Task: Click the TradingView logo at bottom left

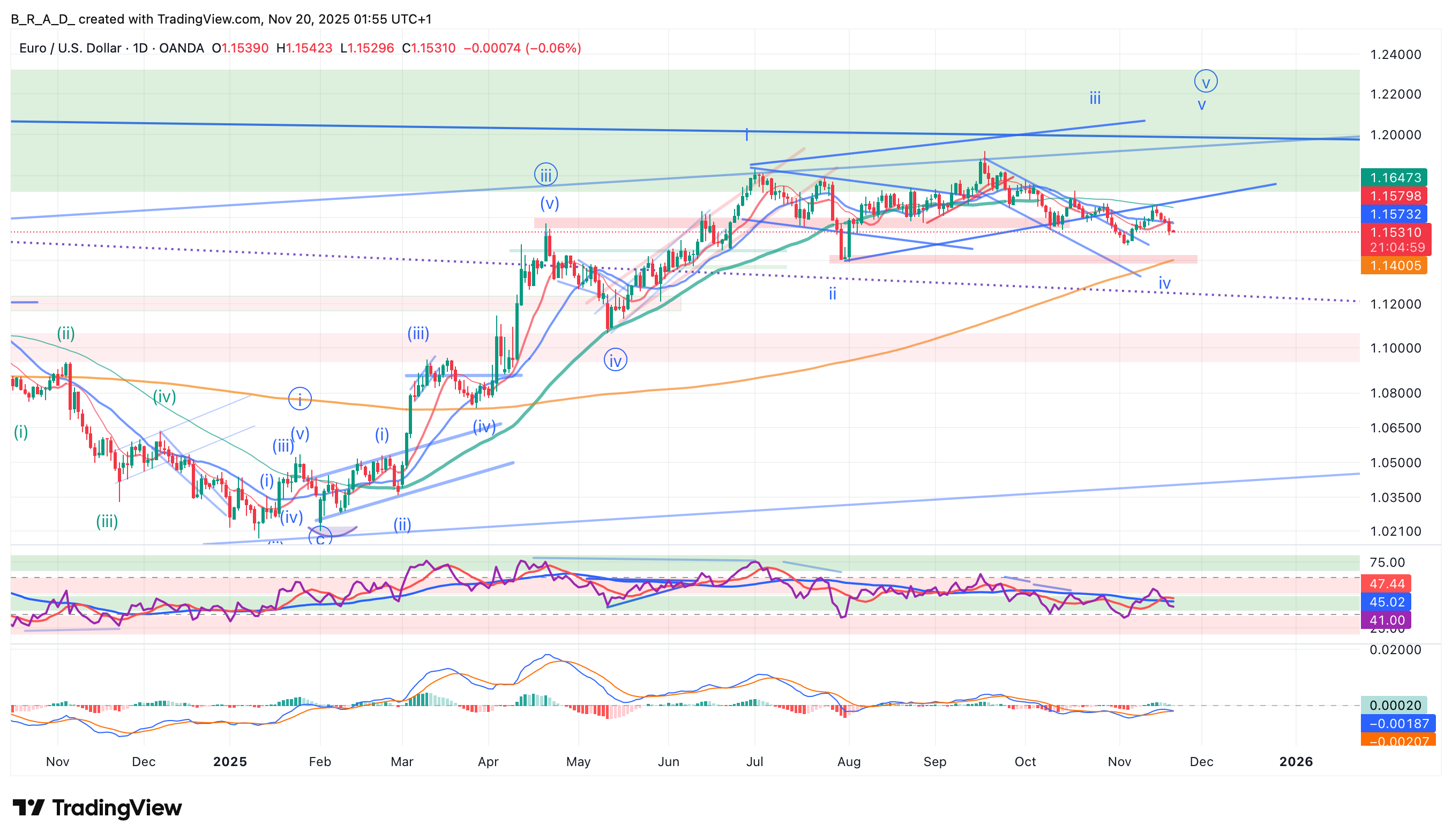Action: pyautogui.click(x=97, y=808)
